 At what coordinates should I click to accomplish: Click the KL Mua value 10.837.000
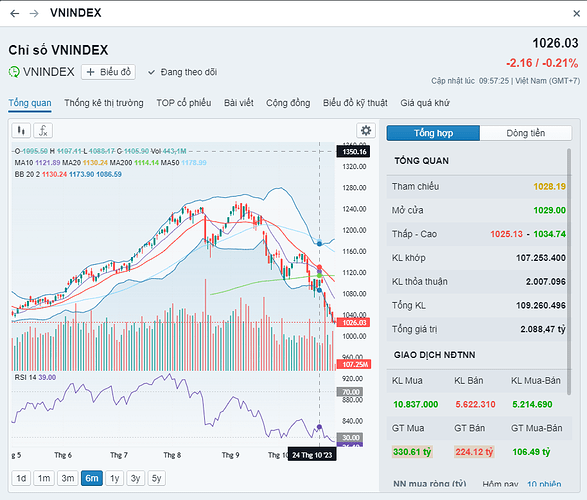coord(416,404)
